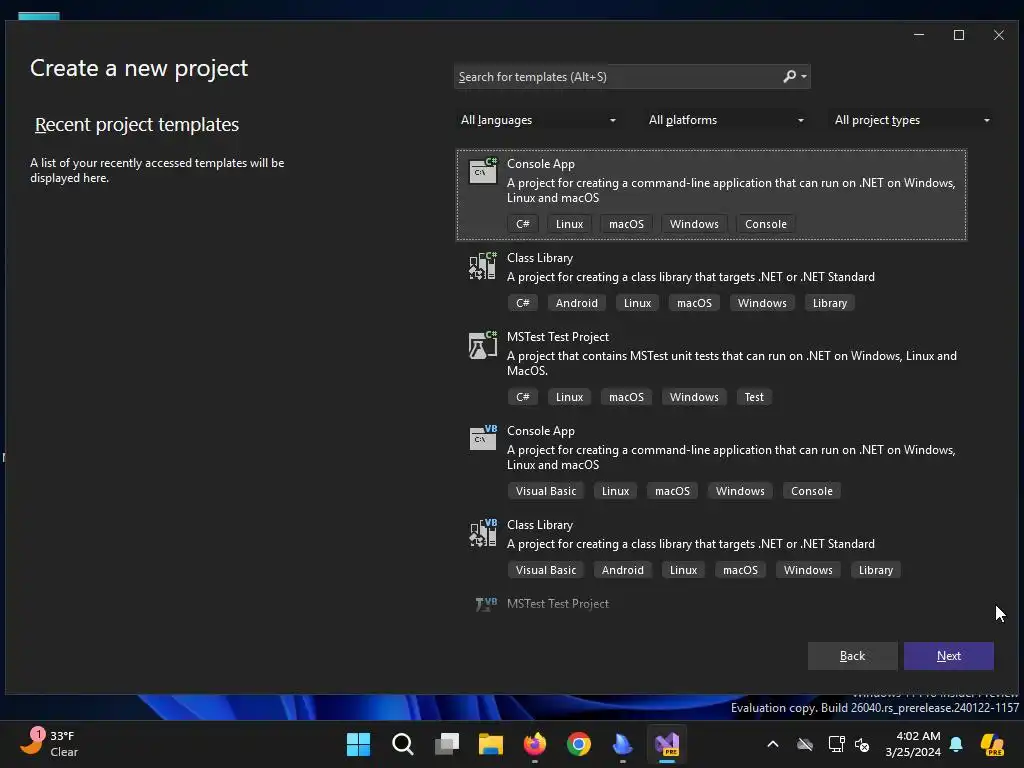Open notification bell in taskbar

pos(956,744)
